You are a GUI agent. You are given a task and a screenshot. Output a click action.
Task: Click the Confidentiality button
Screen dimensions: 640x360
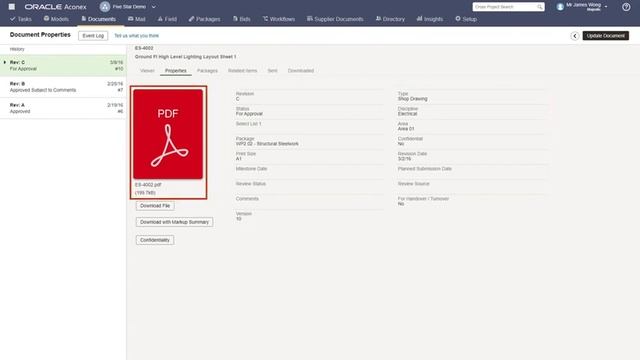pyautogui.click(x=155, y=240)
